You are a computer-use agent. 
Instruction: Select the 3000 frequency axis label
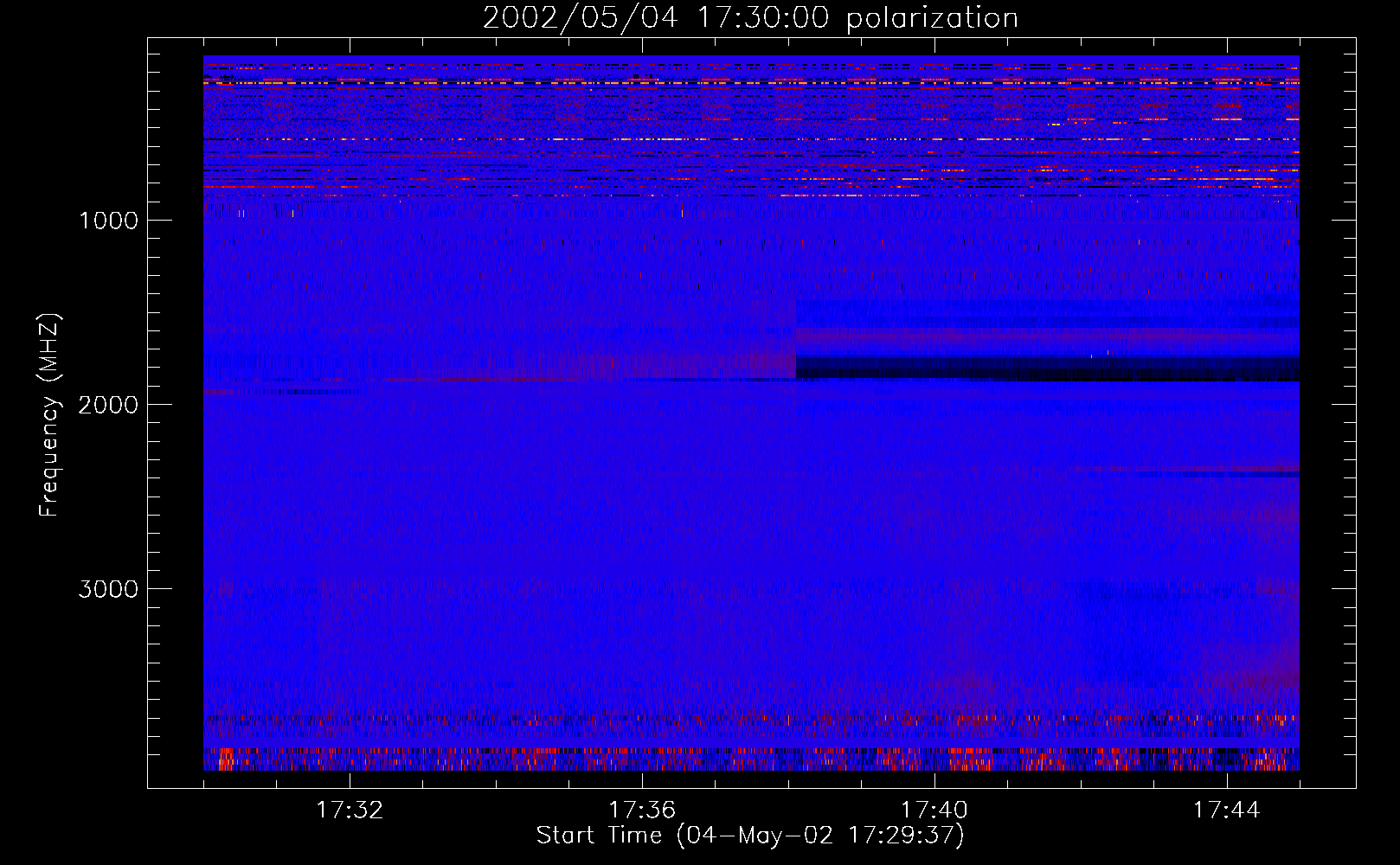[x=108, y=589]
